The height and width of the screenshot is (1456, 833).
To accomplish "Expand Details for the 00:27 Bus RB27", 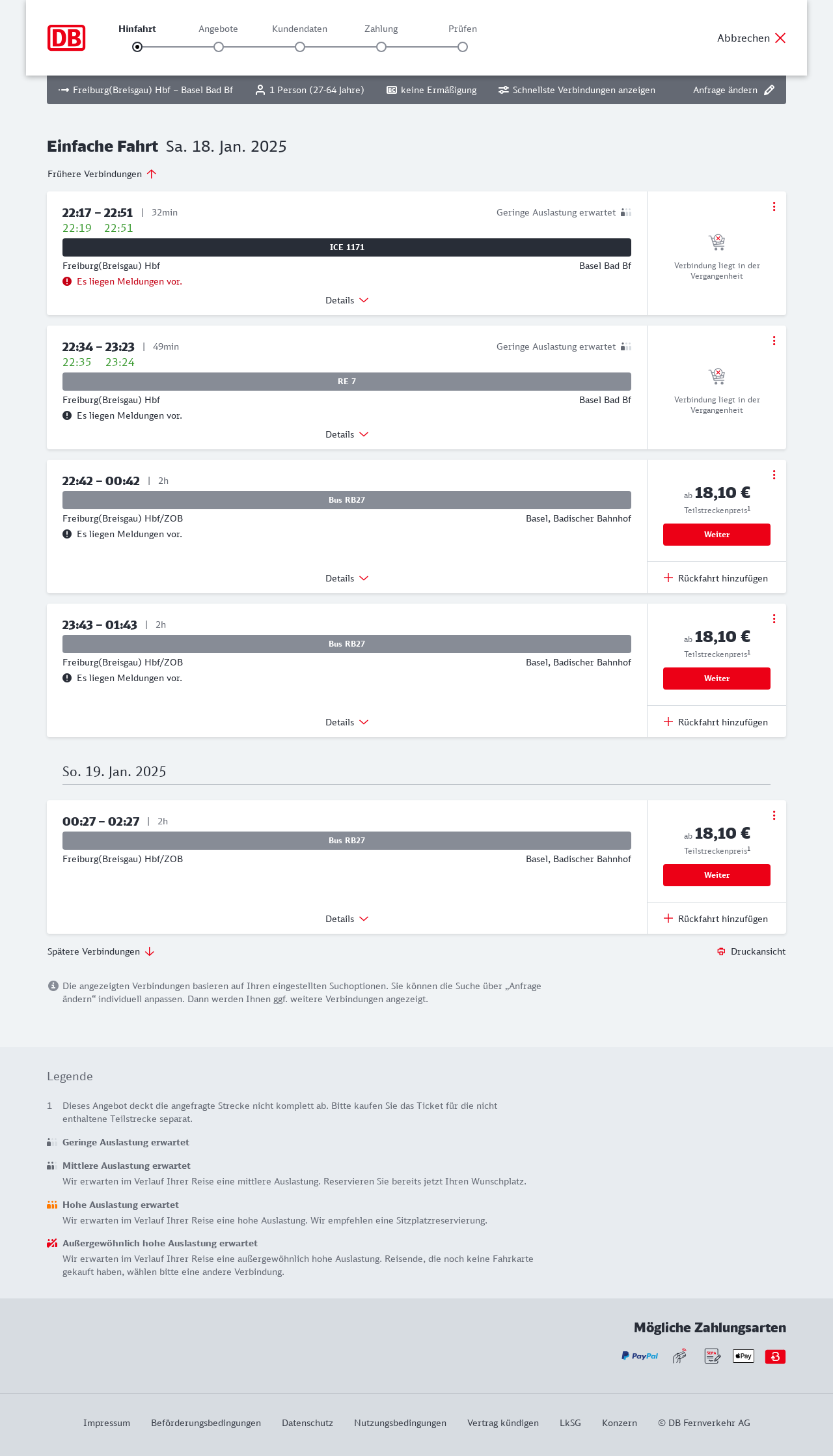I will 347,919.
